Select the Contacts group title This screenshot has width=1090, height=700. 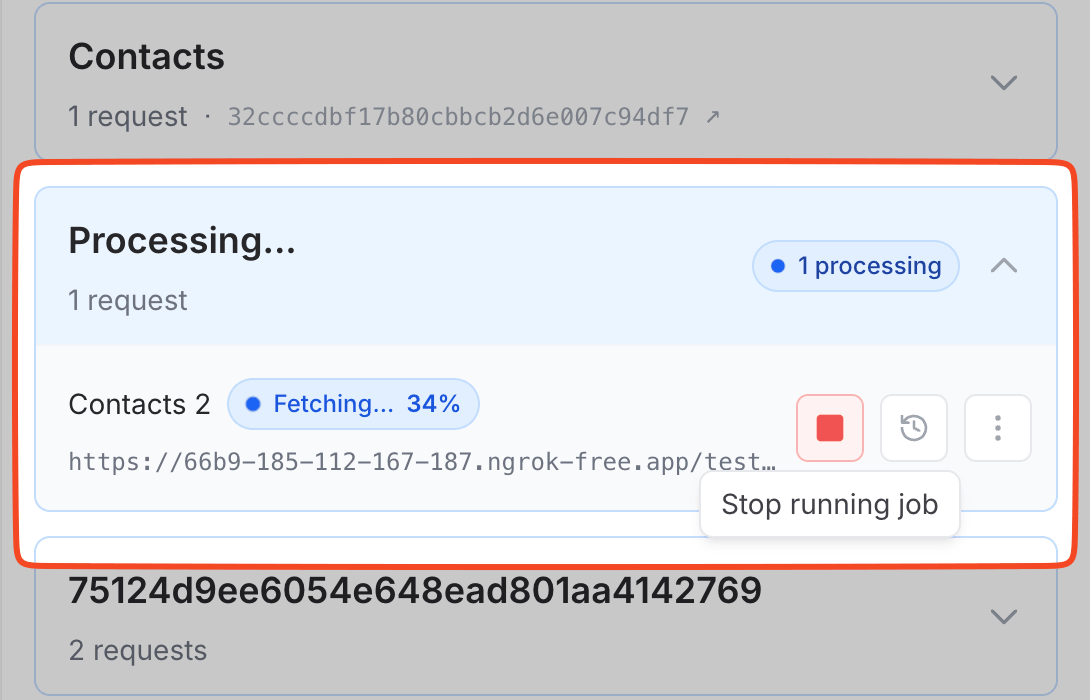coord(146,56)
